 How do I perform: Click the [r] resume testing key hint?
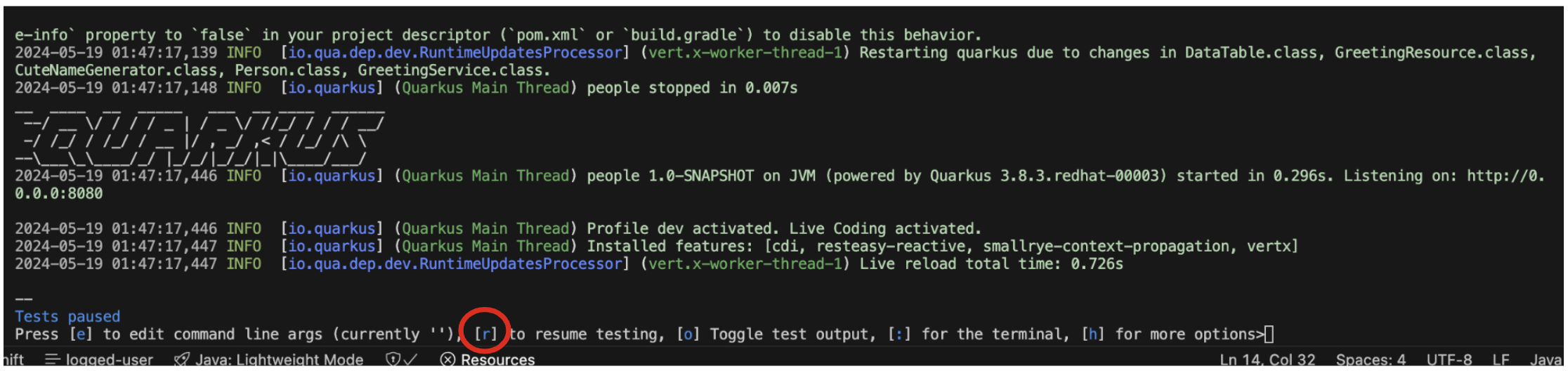(x=485, y=334)
